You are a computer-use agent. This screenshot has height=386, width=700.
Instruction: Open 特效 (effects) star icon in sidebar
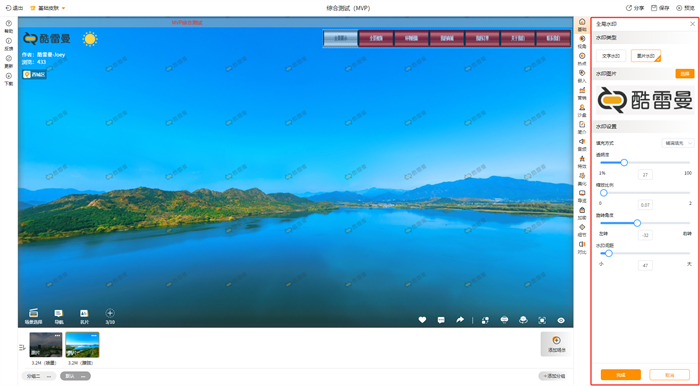(582, 162)
